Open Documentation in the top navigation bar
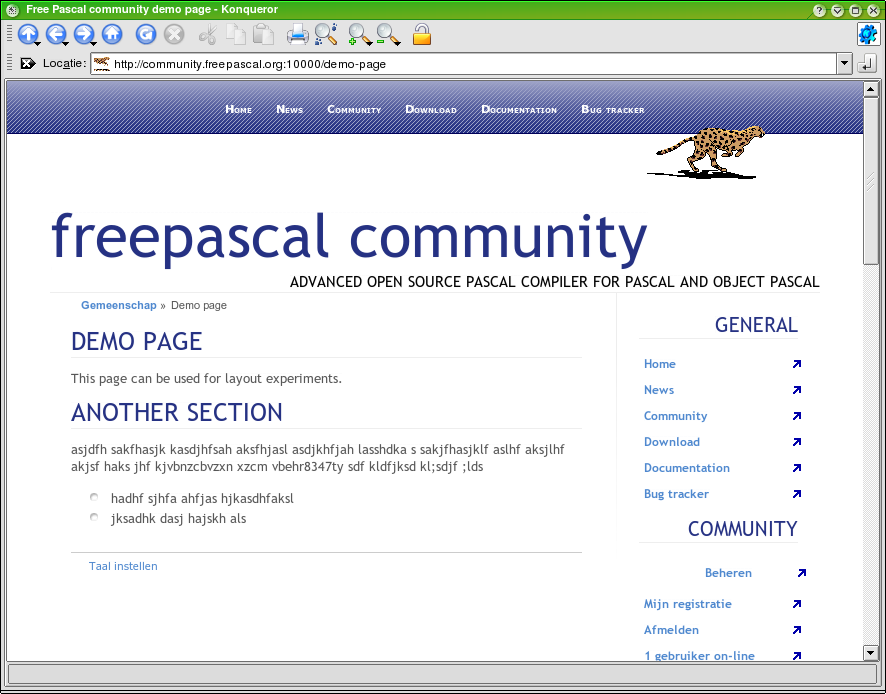Viewport: 886px width, 694px height. [x=518, y=109]
